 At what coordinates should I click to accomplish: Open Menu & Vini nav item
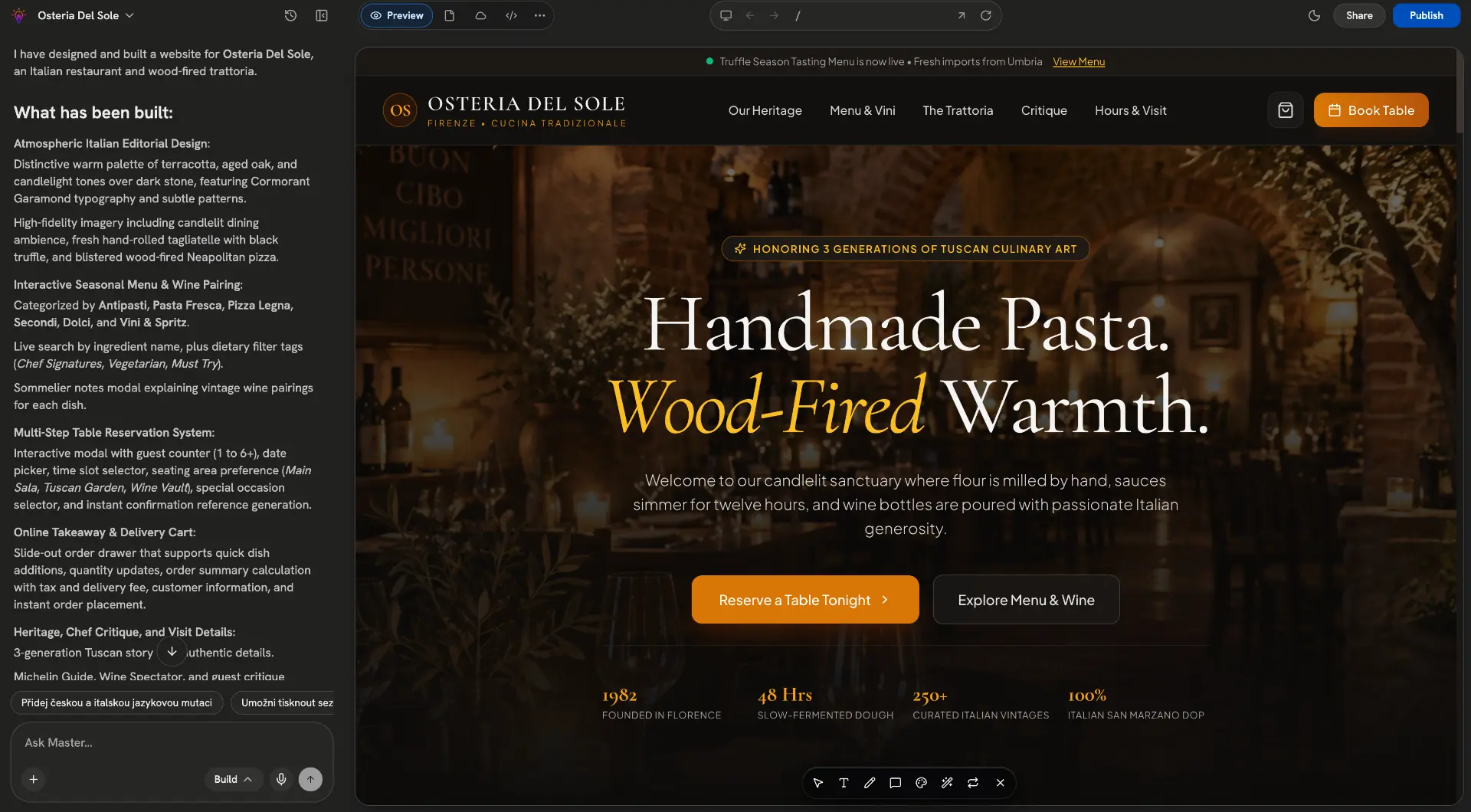click(863, 110)
